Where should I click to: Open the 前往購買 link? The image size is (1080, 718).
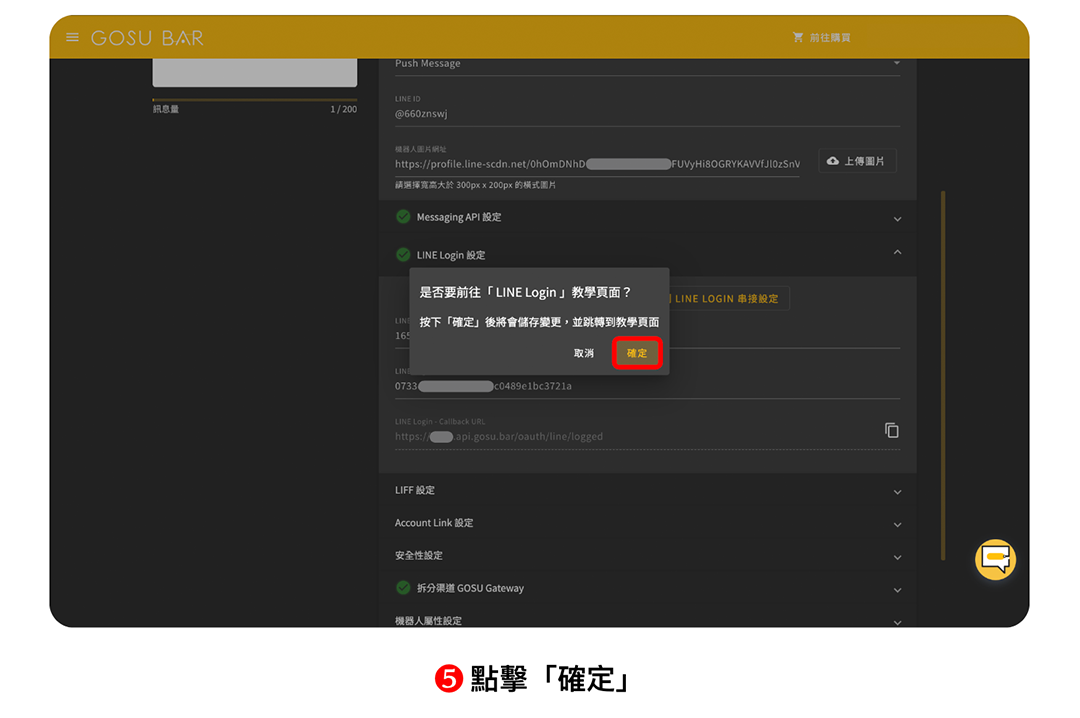829,38
